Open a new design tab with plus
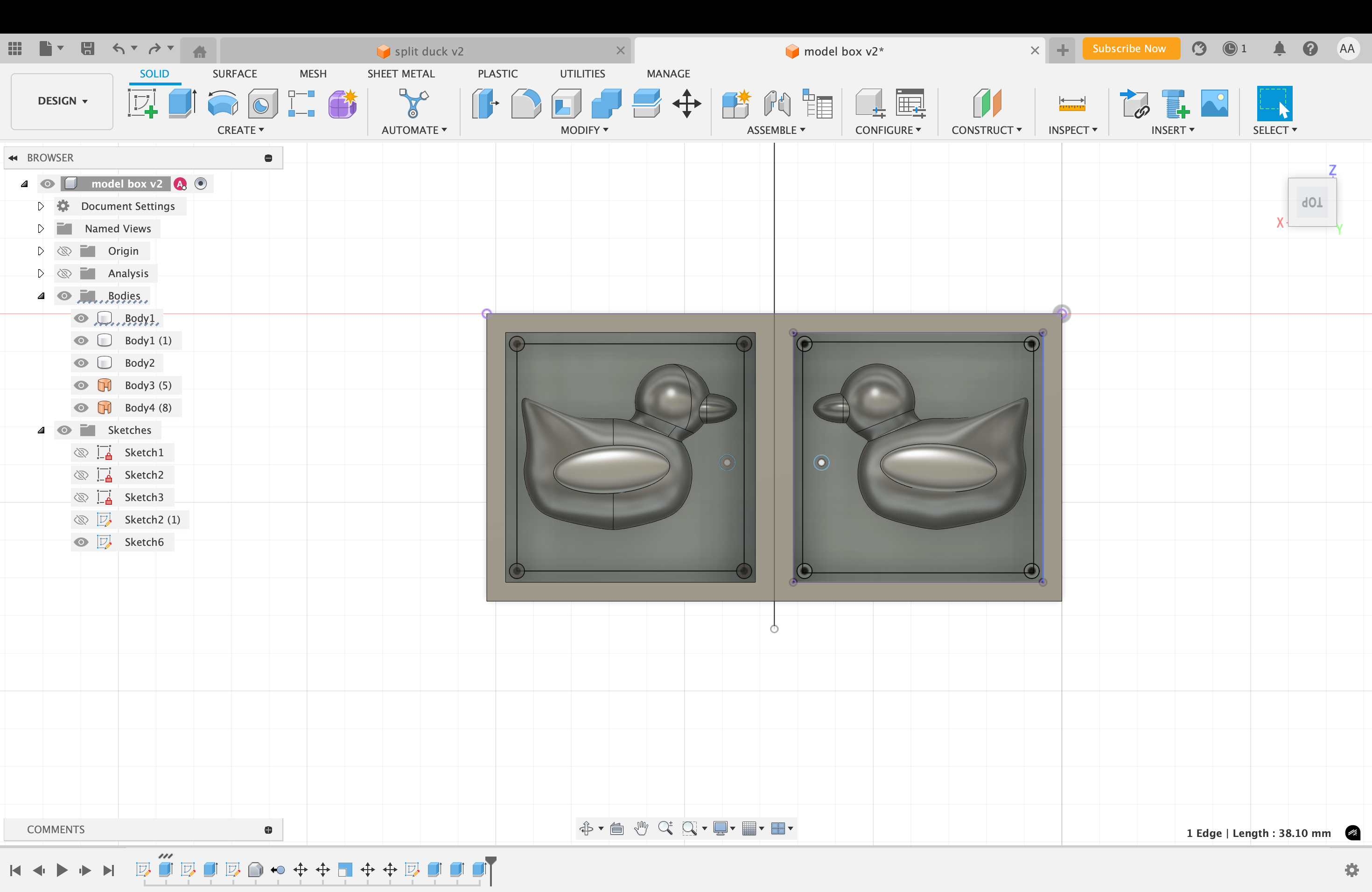 coord(1062,51)
